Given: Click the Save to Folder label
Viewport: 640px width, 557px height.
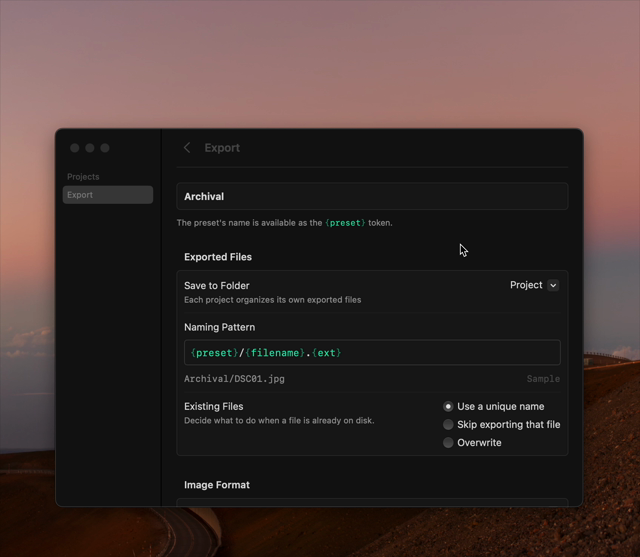Looking at the screenshot, I should pos(217,286).
